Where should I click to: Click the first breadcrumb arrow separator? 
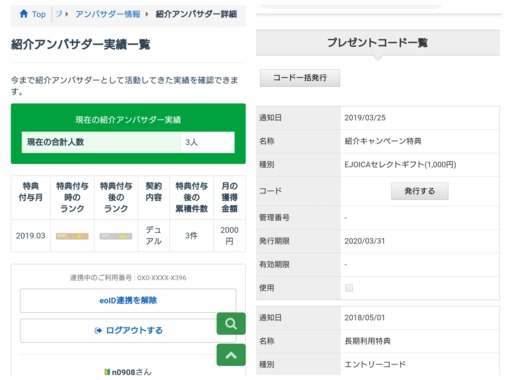(x=67, y=14)
